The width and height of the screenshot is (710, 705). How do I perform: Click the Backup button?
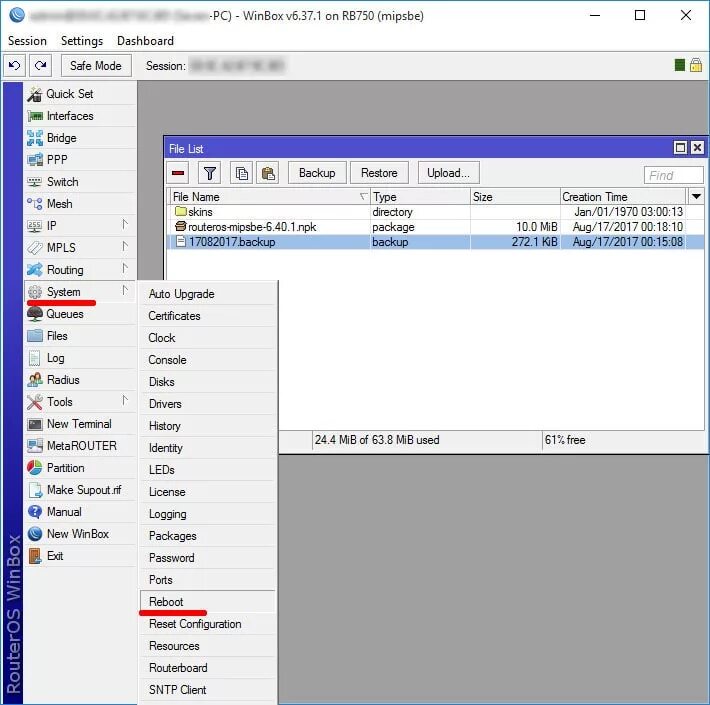(x=317, y=173)
